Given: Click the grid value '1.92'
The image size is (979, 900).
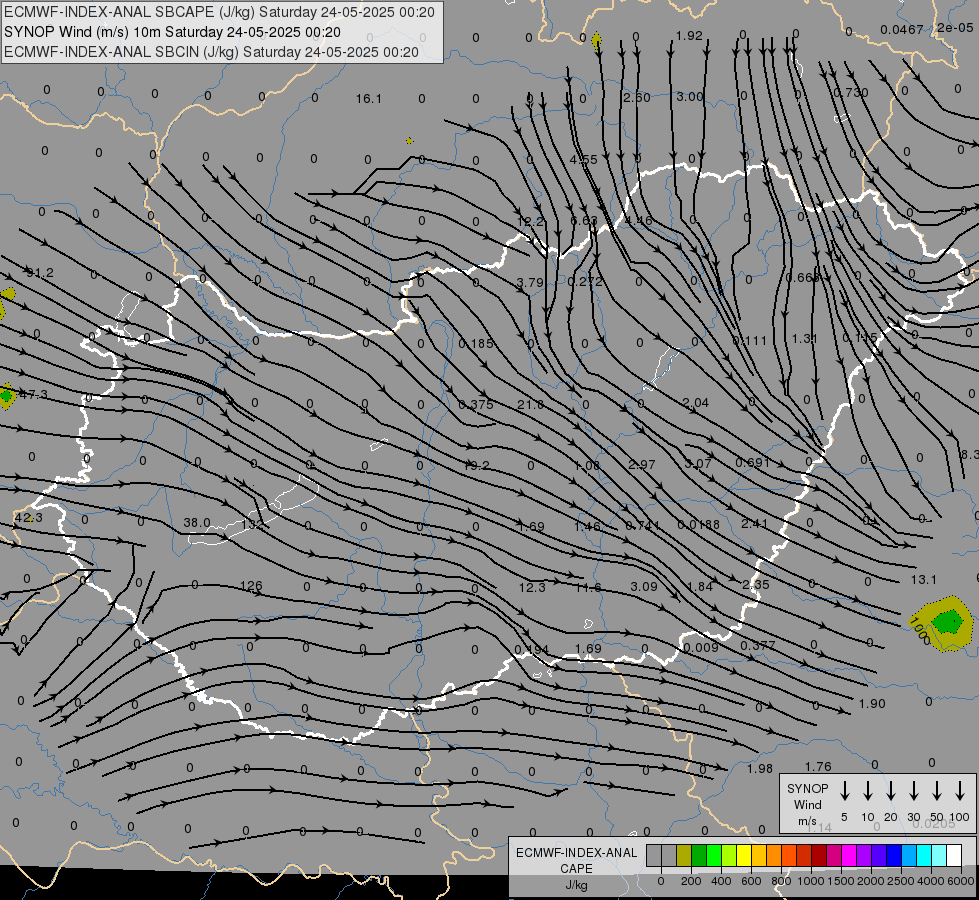Looking at the screenshot, I should (x=689, y=36).
